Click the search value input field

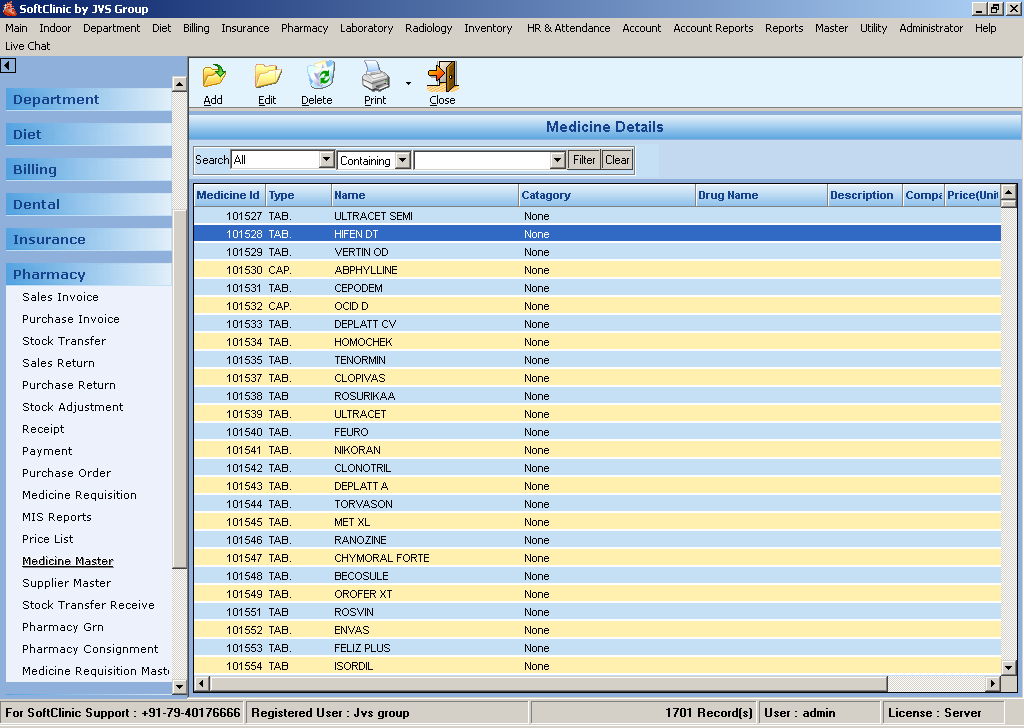482,160
